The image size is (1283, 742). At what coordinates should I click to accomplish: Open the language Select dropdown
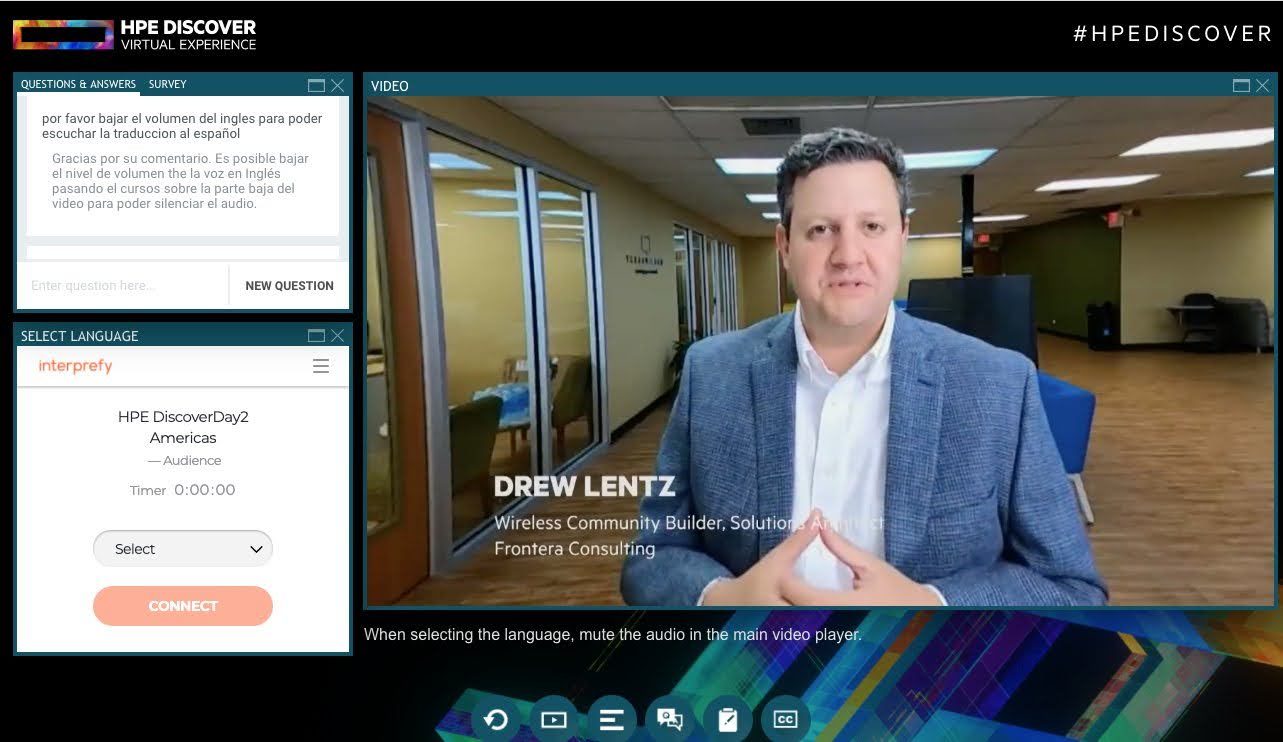(x=183, y=549)
